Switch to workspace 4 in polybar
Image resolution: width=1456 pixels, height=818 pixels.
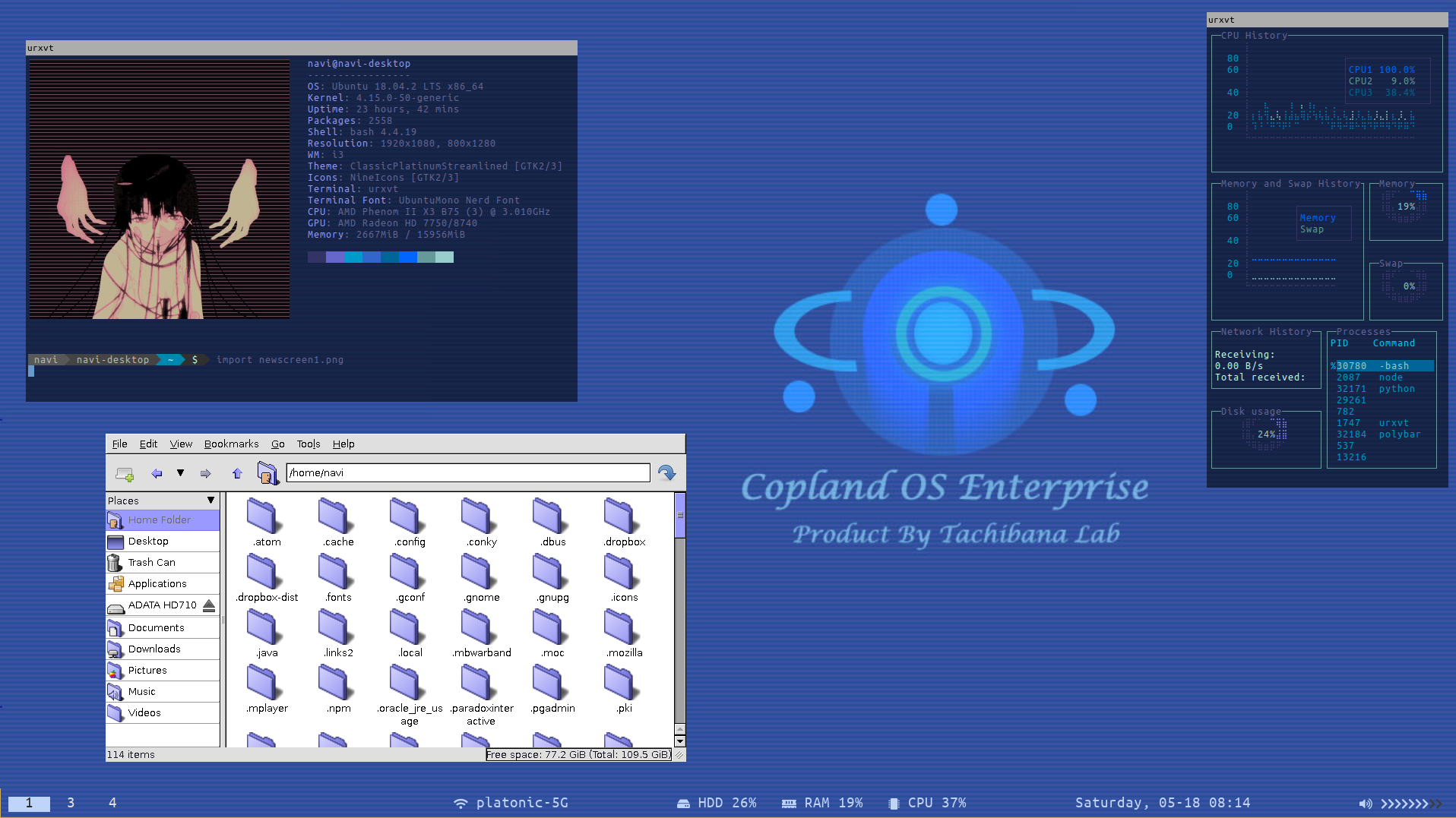pyautogui.click(x=112, y=803)
